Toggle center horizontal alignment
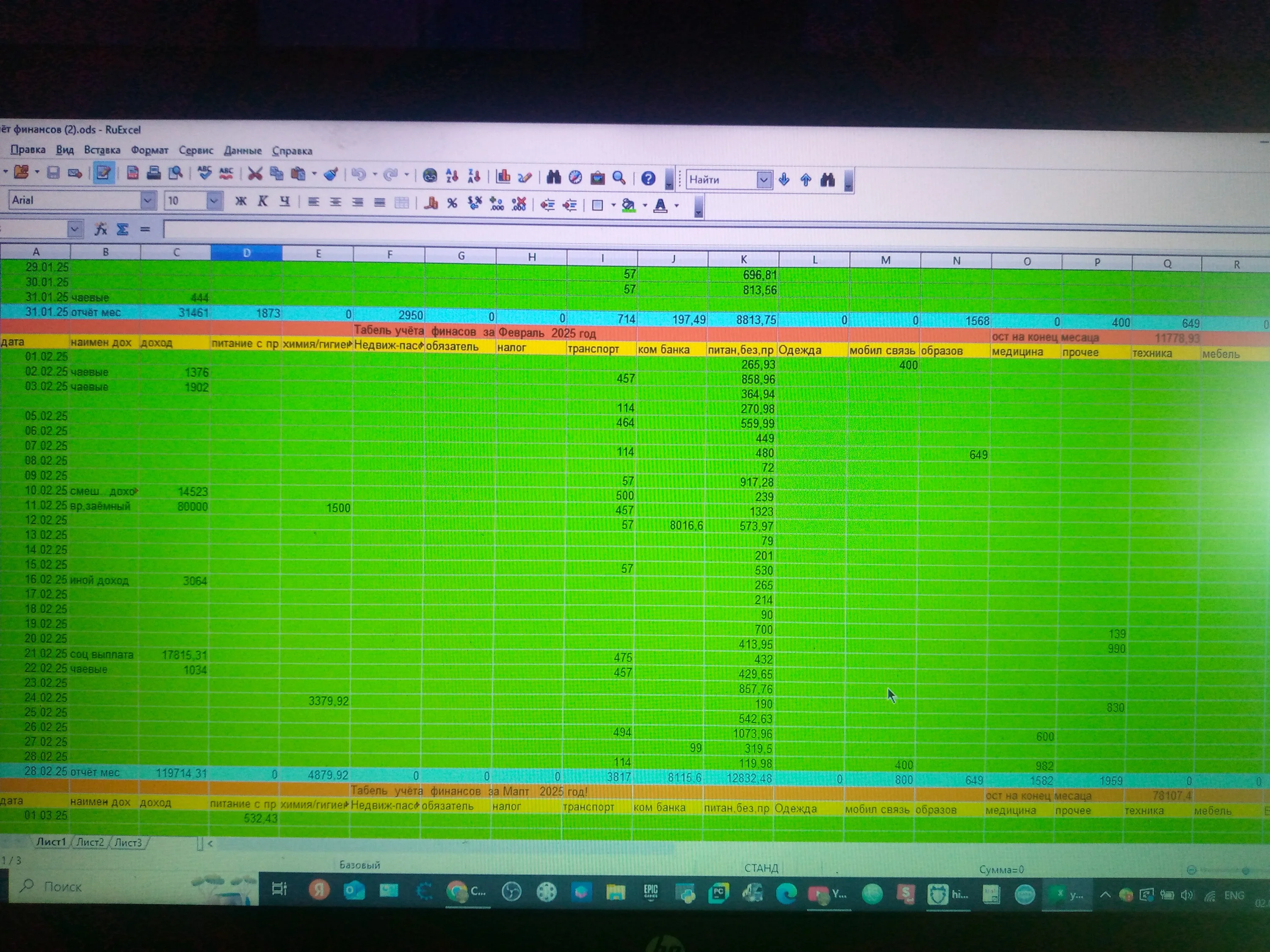Image resolution: width=1270 pixels, height=952 pixels. coord(335,202)
